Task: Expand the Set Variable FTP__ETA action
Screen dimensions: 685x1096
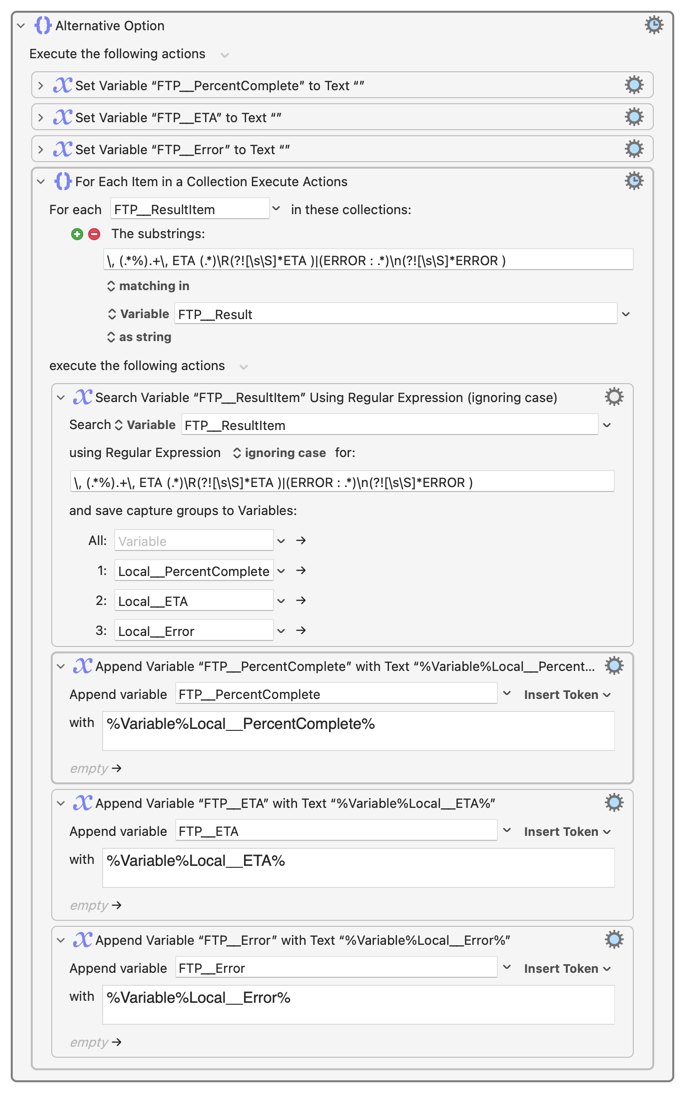Action: coord(41,118)
